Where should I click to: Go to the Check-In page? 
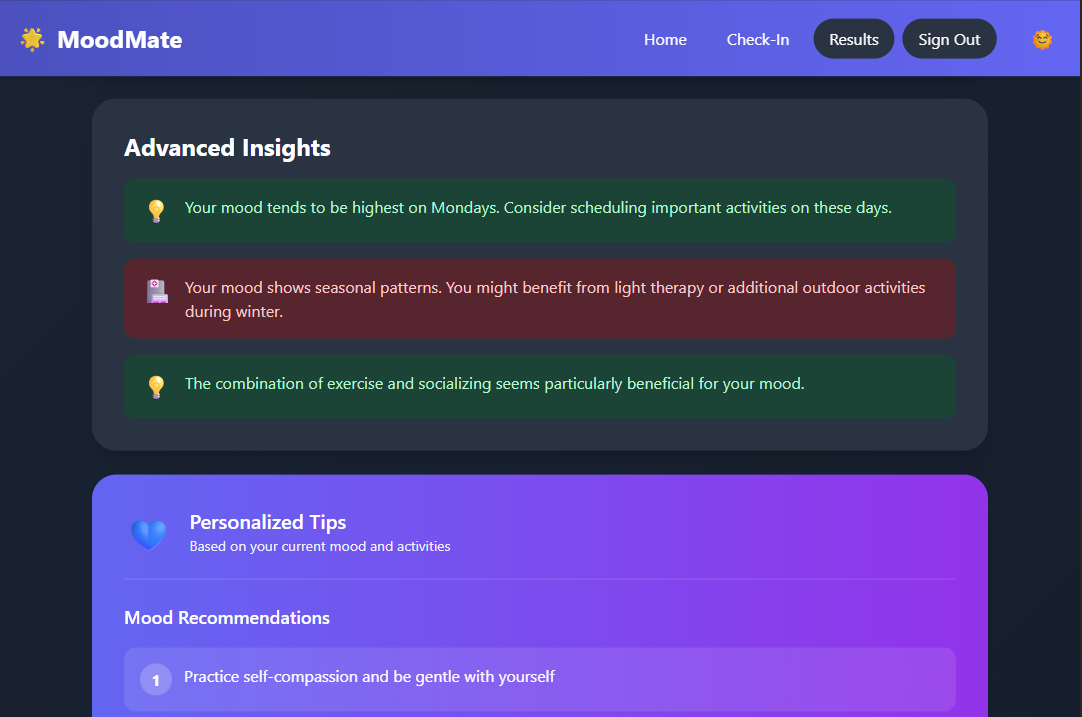(x=758, y=39)
